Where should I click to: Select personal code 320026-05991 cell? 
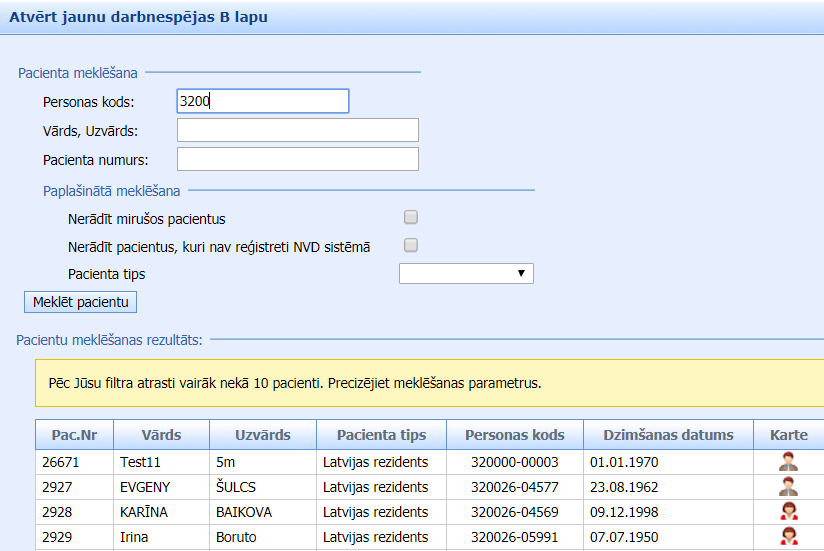514,537
